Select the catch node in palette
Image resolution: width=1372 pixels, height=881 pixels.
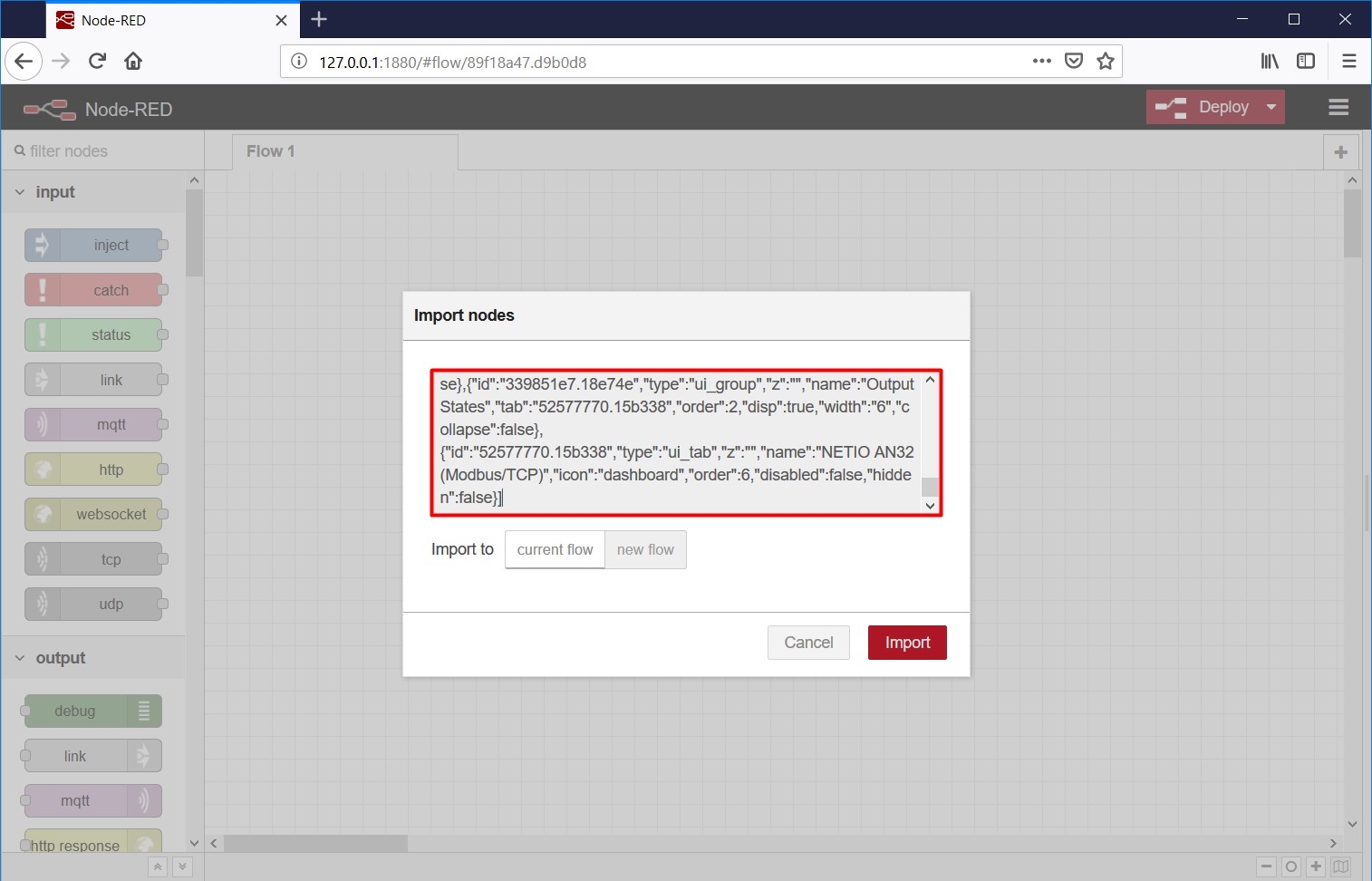(93, 290)
